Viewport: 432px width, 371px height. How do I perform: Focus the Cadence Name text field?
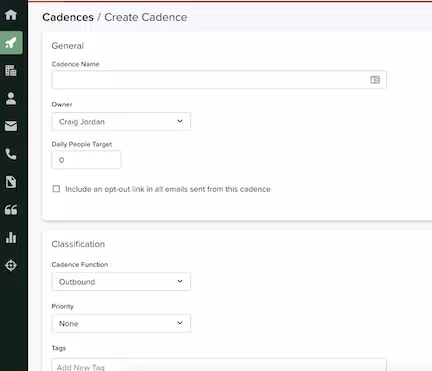click(219, 80)
